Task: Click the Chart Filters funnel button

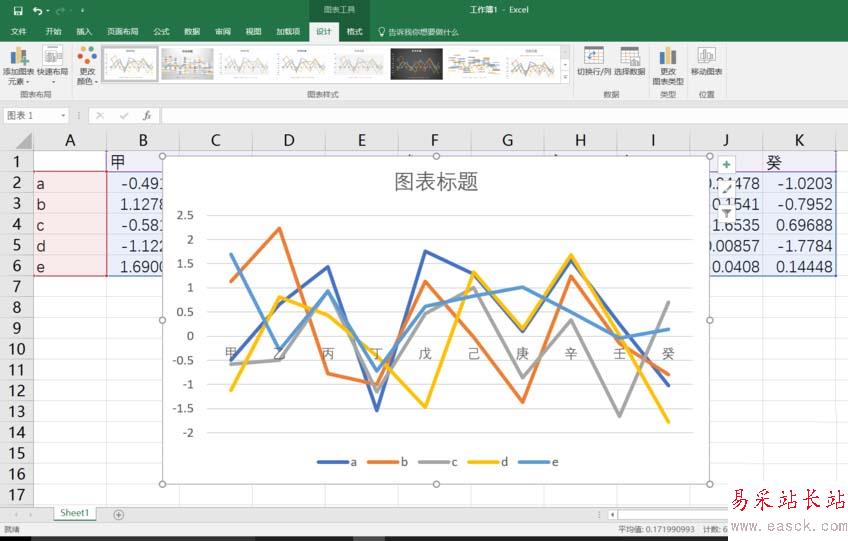Action: (x=726, y=213)
